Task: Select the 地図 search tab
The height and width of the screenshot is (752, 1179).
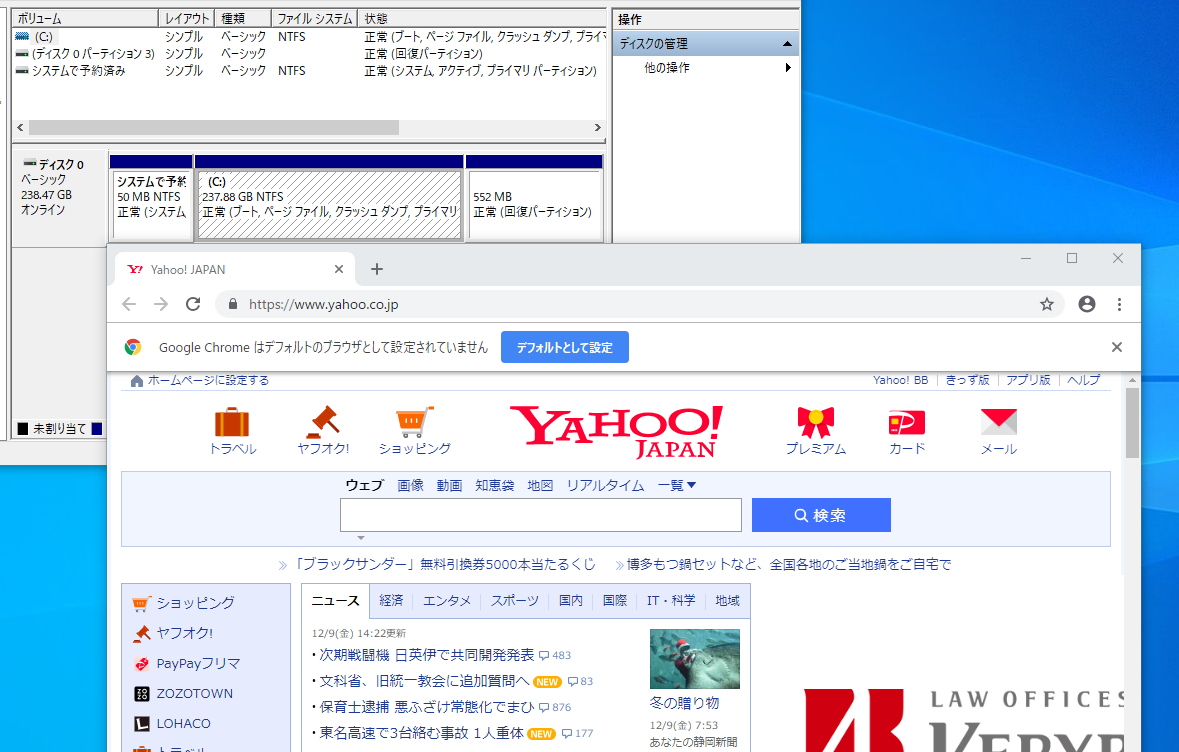Action: click(540, 485)
